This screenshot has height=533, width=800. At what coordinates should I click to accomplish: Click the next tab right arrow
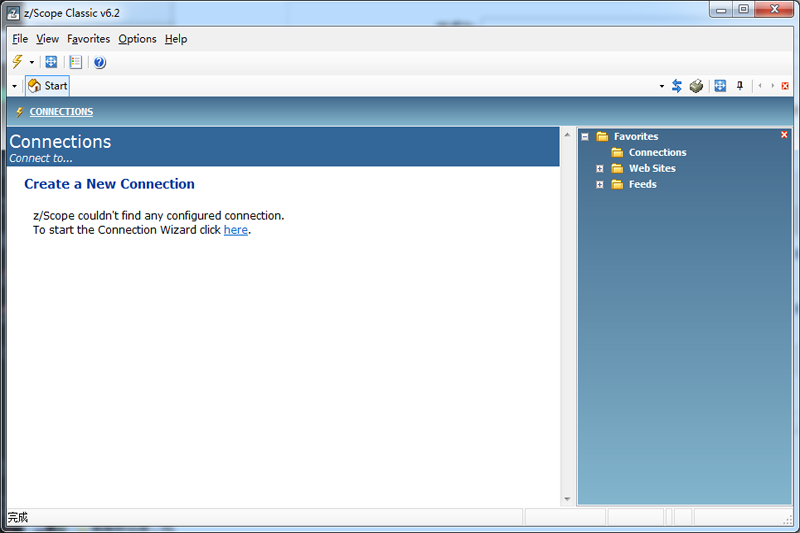coord(772,86)
